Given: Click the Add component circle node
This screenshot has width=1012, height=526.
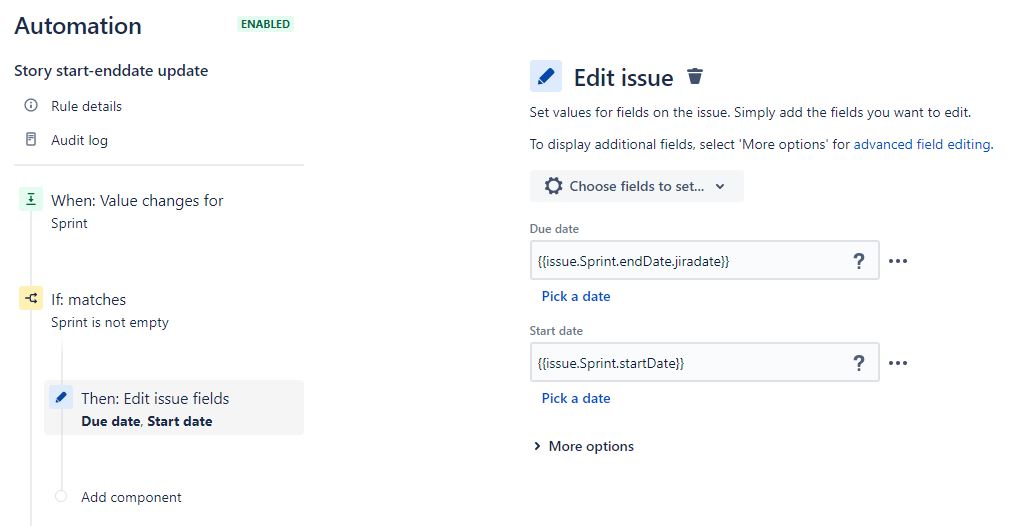Looking at the screenshot, I should tap(61, 496).
